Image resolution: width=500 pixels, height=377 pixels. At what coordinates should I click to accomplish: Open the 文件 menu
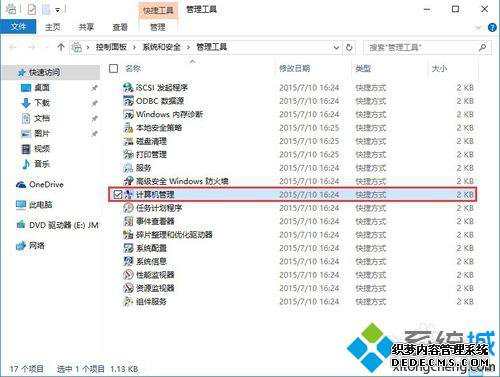(x=18, y=27)
